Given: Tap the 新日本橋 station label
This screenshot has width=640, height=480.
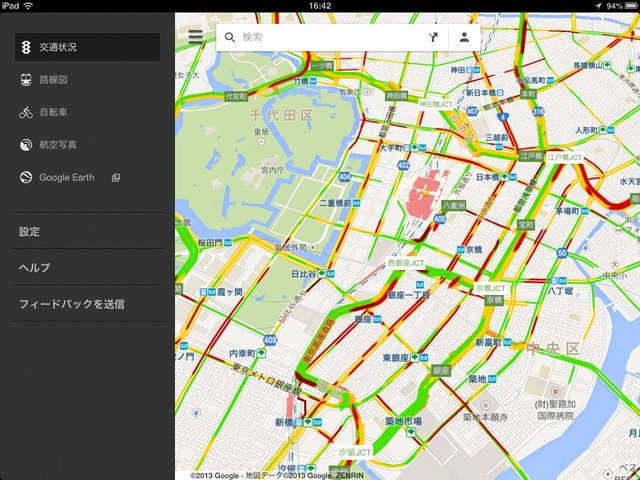Looking at the screenshot, I should point(480,93).
